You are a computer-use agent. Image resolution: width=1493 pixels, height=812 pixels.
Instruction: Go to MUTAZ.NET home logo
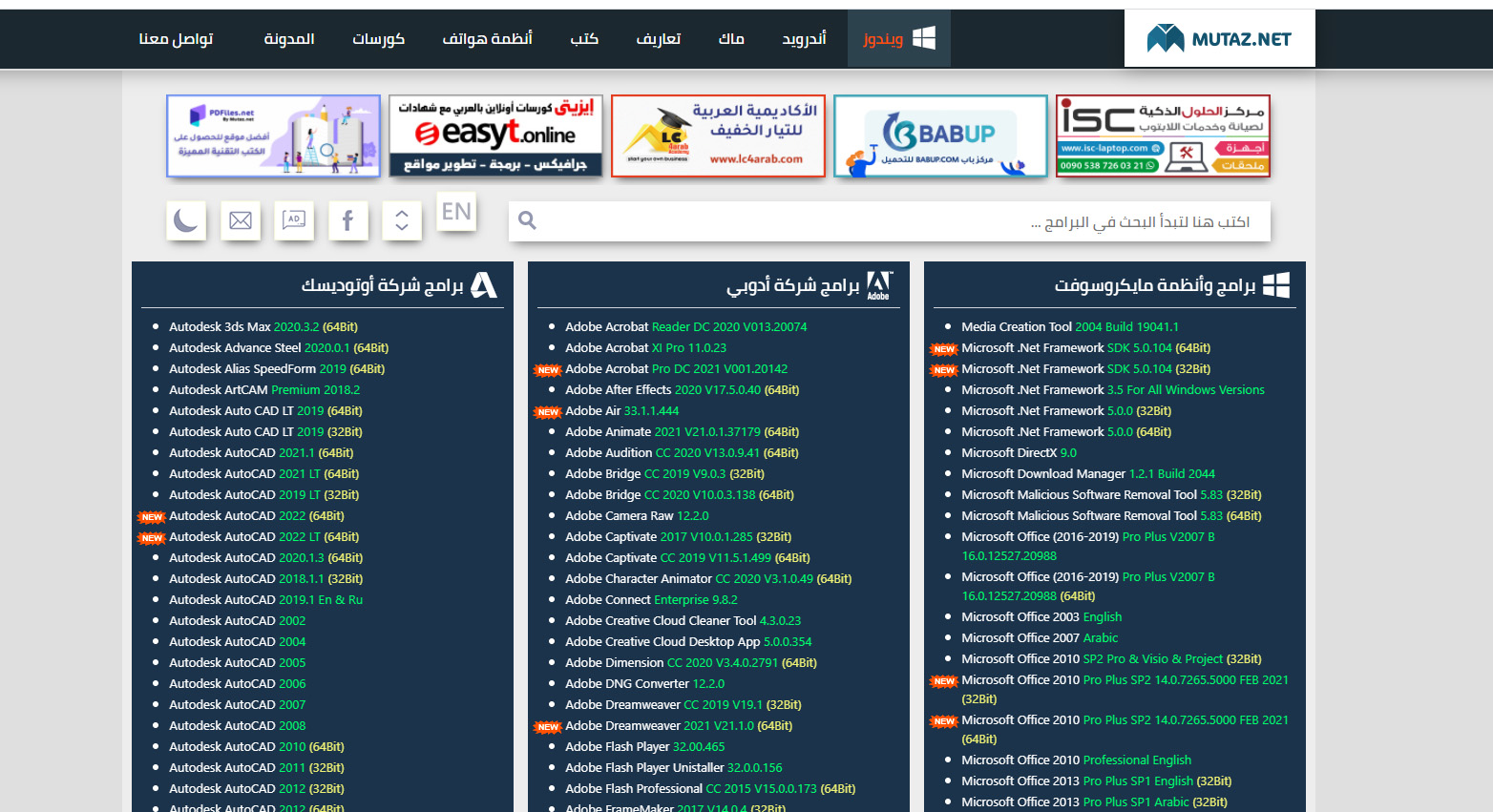[1219, 38]
